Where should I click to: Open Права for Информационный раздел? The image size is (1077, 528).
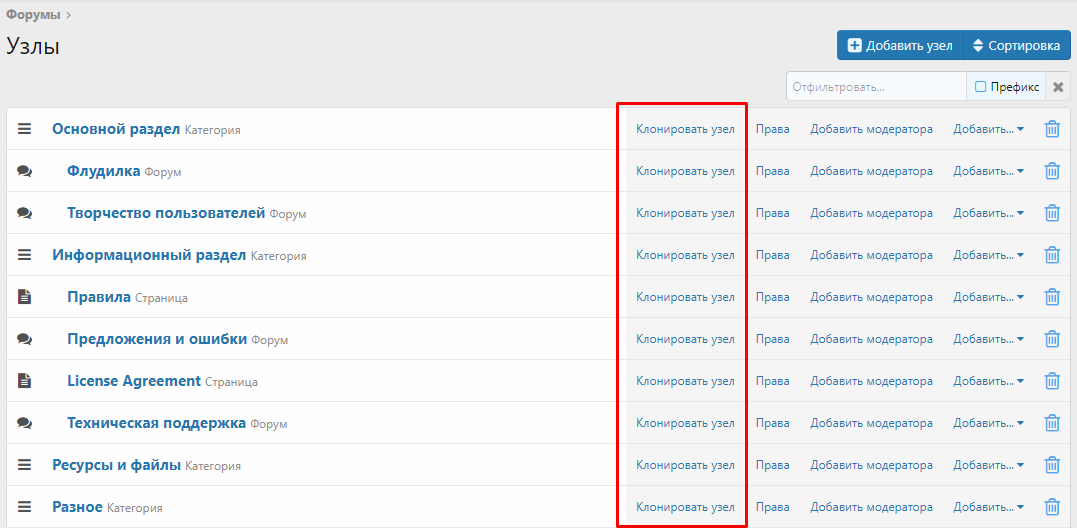772,255
